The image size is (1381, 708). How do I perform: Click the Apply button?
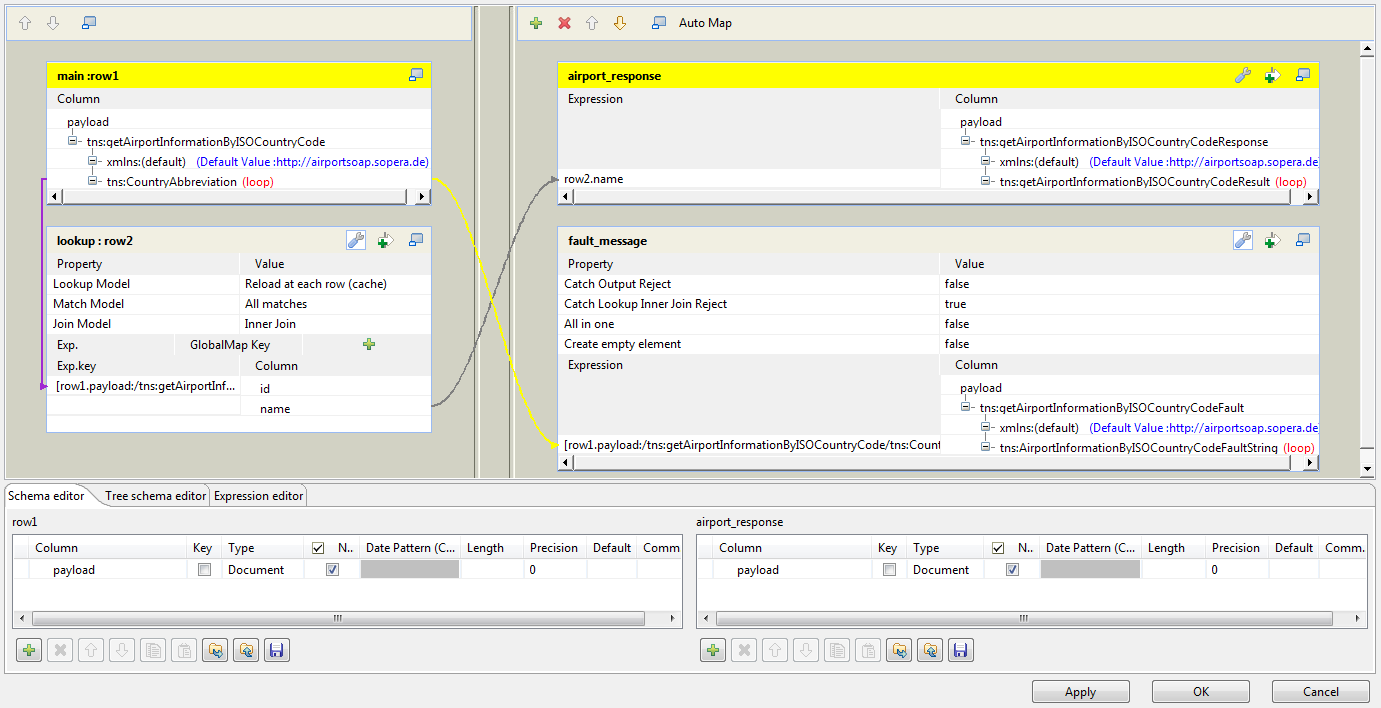(x=1080, y=692)
